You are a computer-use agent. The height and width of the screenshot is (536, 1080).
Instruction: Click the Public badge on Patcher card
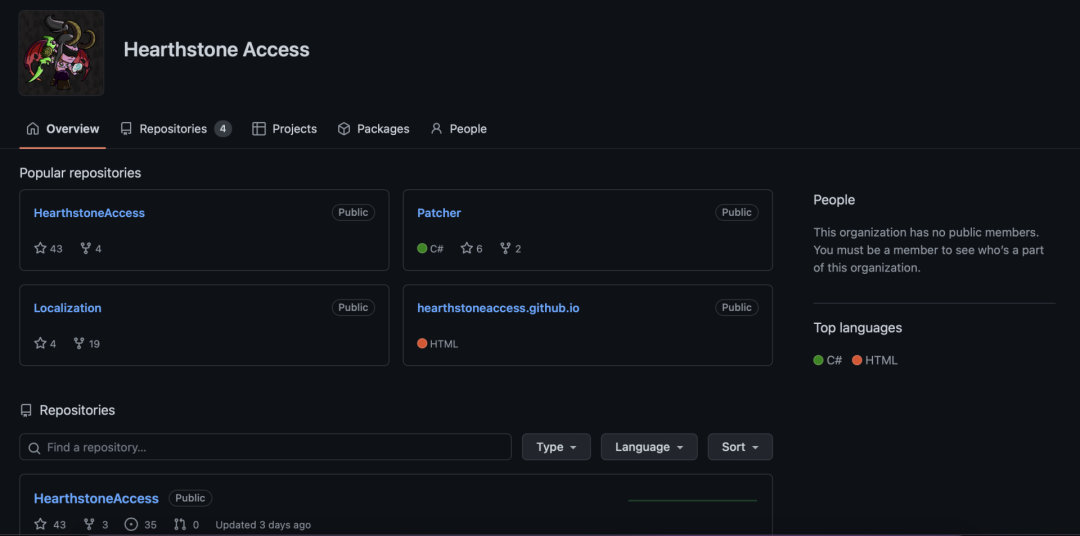[x=737, y=212]
